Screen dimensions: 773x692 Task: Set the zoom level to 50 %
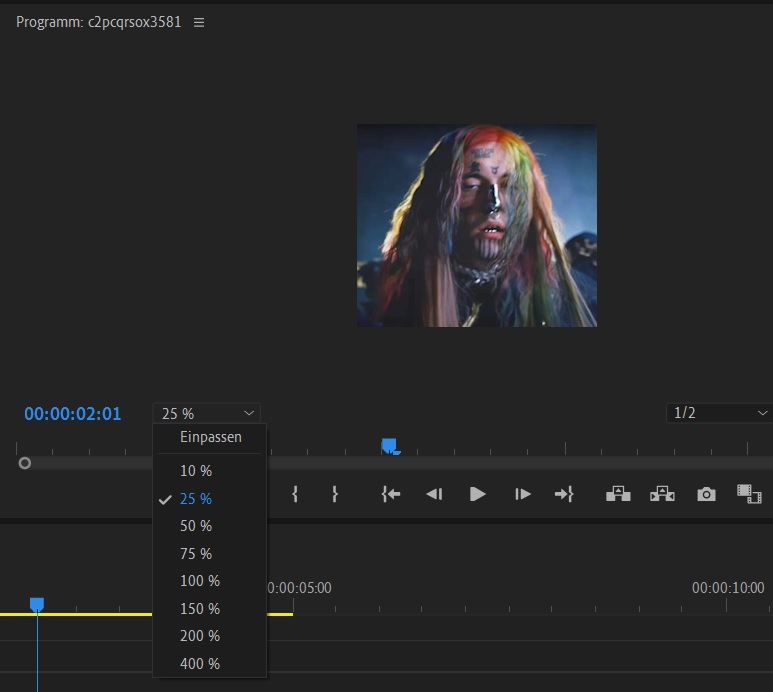click(196, 526)
